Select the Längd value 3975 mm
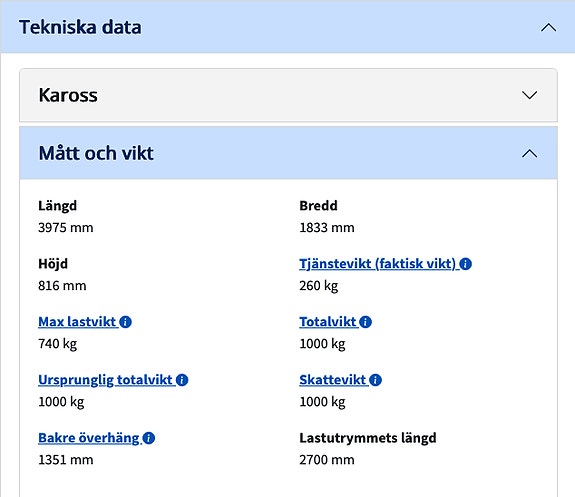Screen dimensions: 575x497 pyautogui.click(x=66, y=227)
